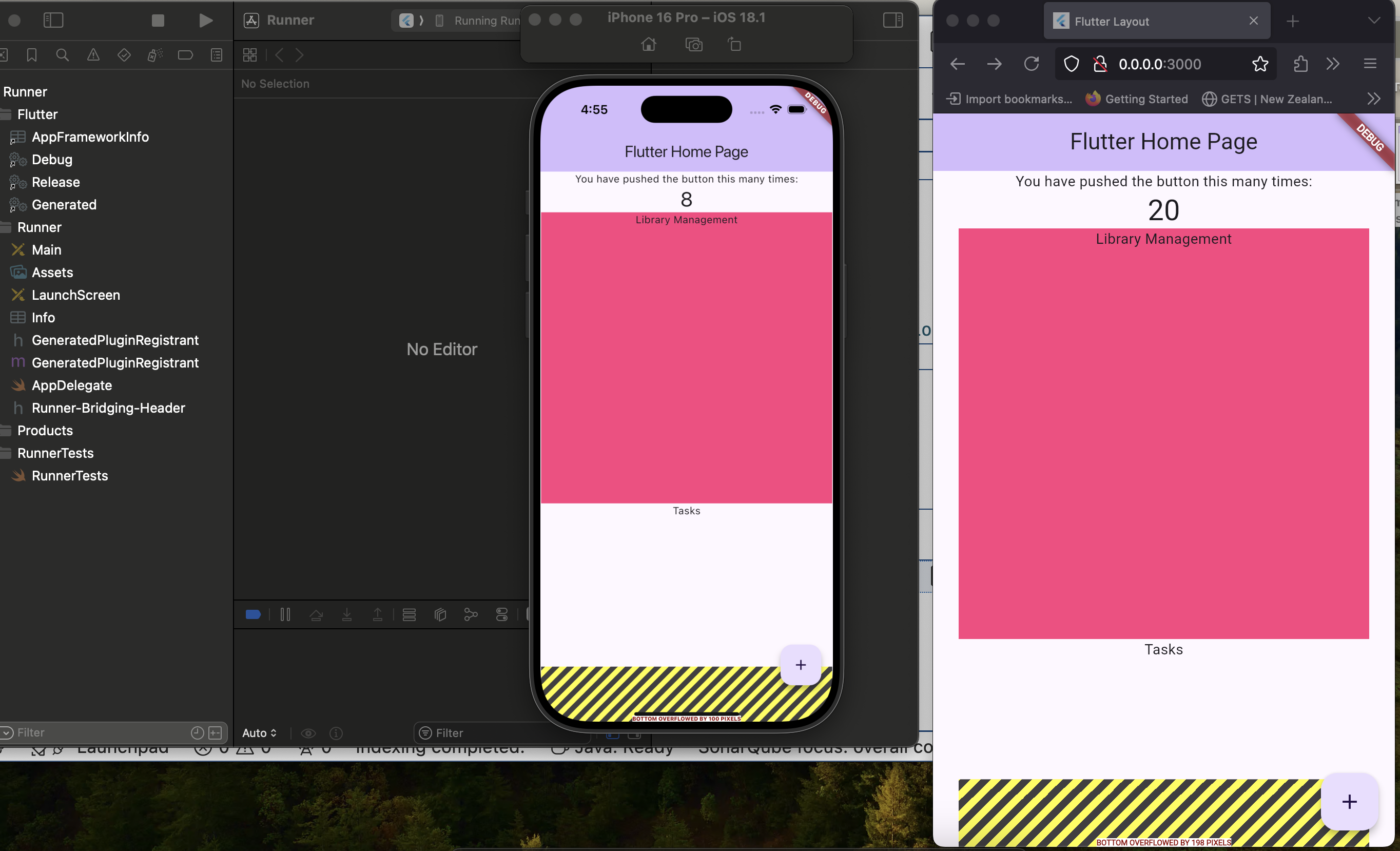1400x851 pixels.
Task: Select AppFrameworkInfo in the navigator
Action: tap(90, 137)
